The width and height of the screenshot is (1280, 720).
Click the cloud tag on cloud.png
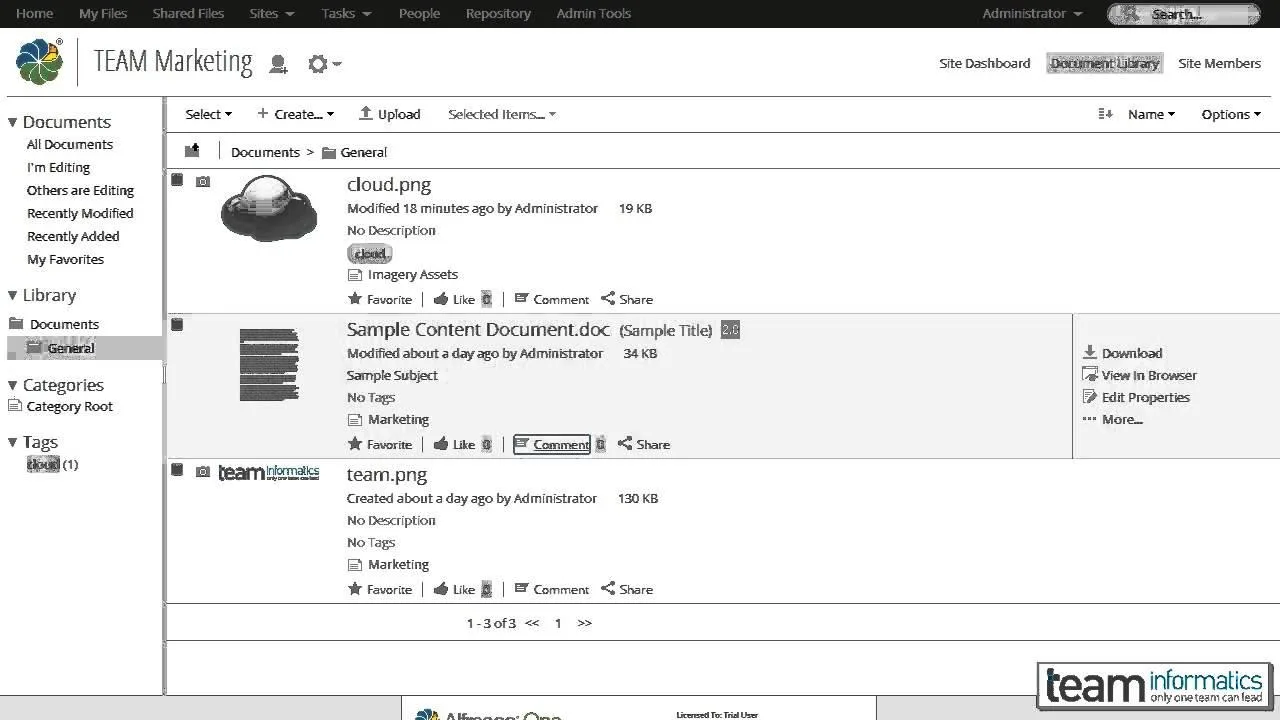[x=370, y=254]
